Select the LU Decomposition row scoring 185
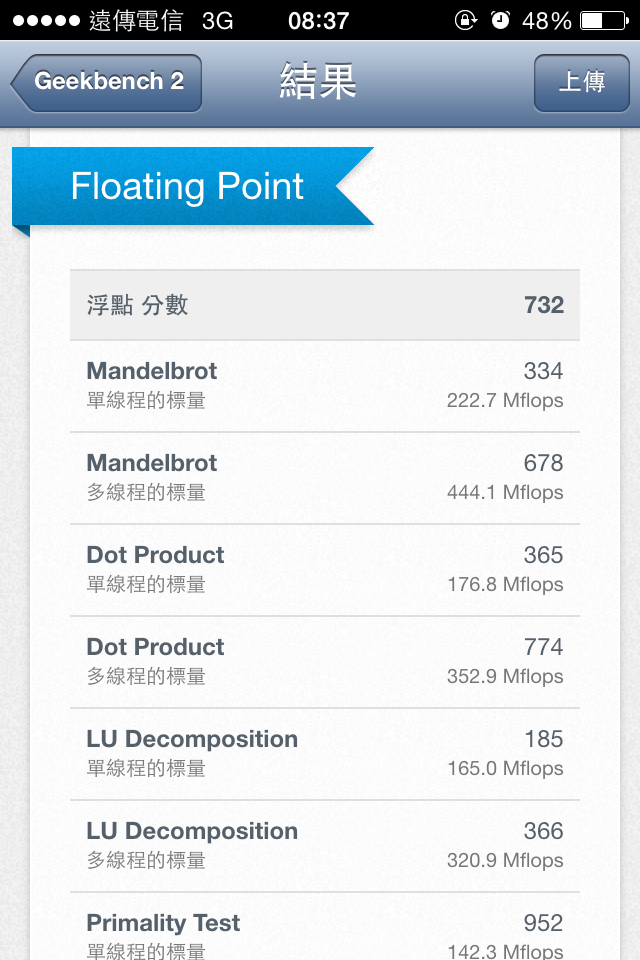This screenshot has height=960, width=640. [x=324, y=754]
